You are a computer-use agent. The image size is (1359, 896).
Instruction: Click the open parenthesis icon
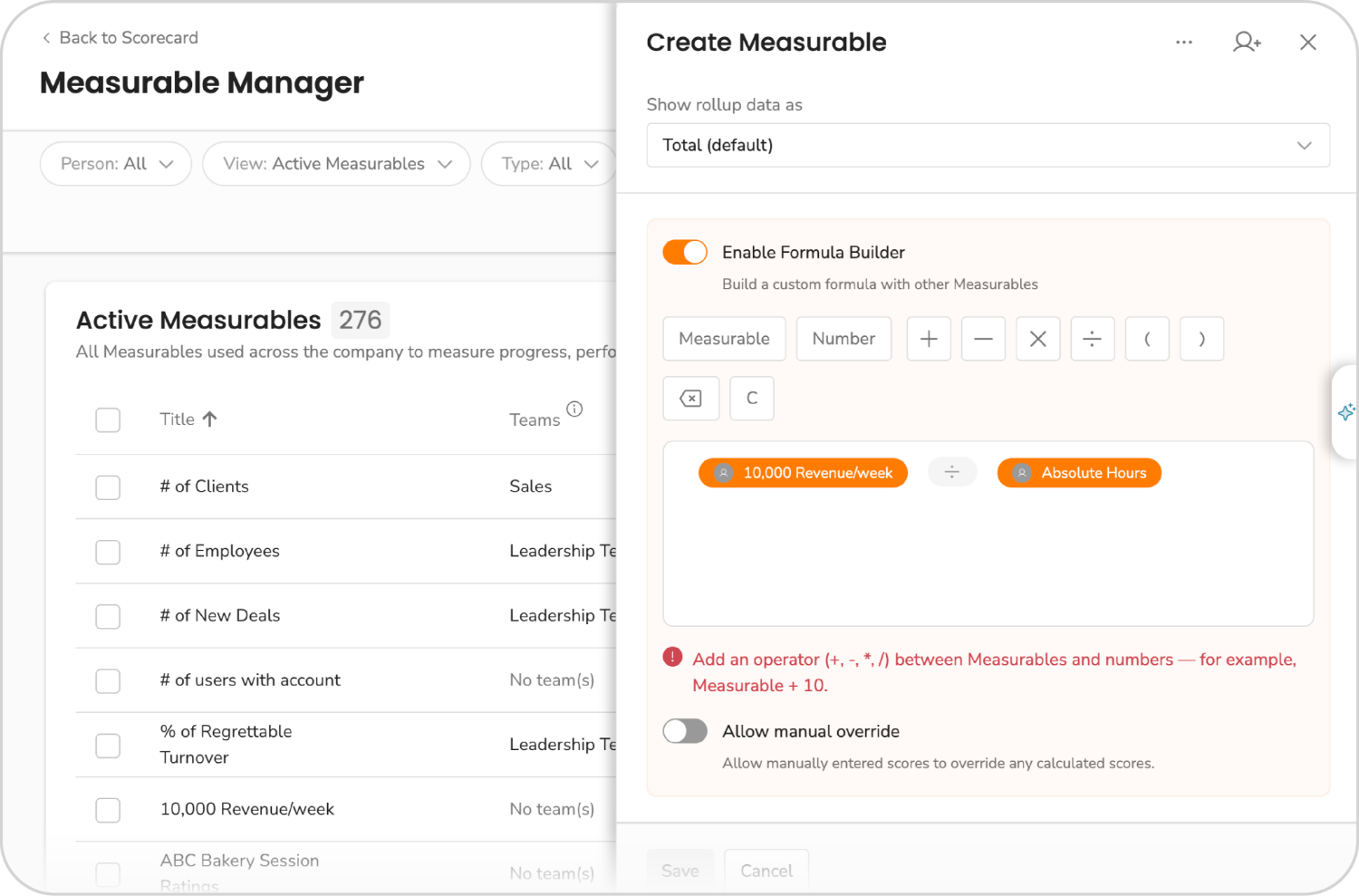point(1147,338)
